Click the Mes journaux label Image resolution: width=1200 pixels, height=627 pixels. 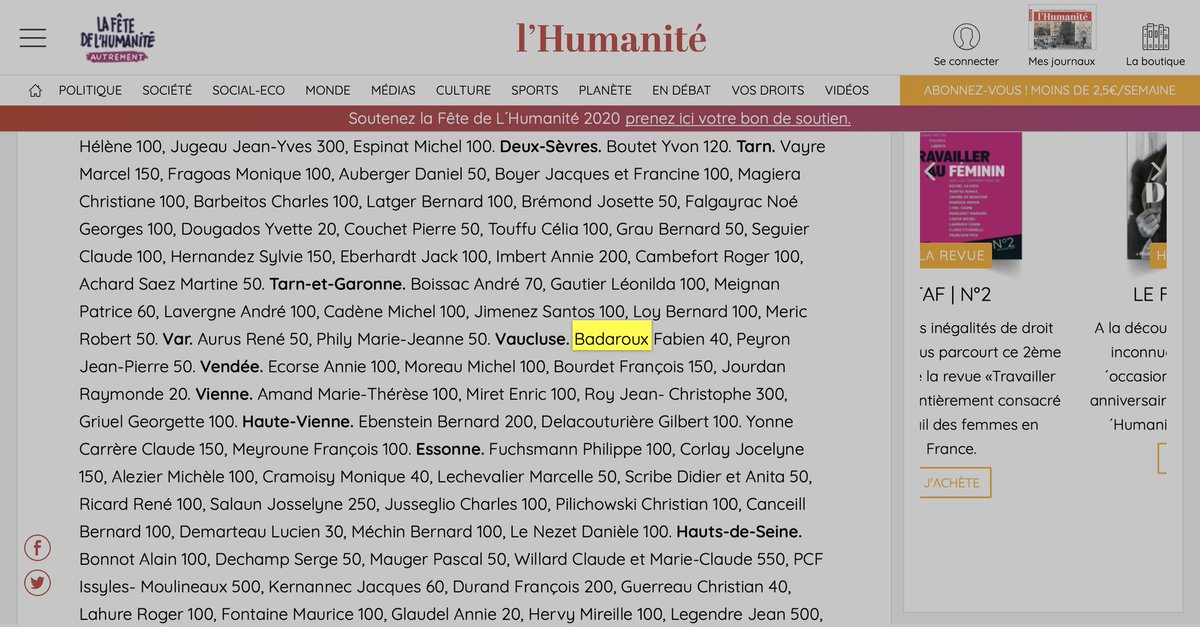coord(1062,61)
